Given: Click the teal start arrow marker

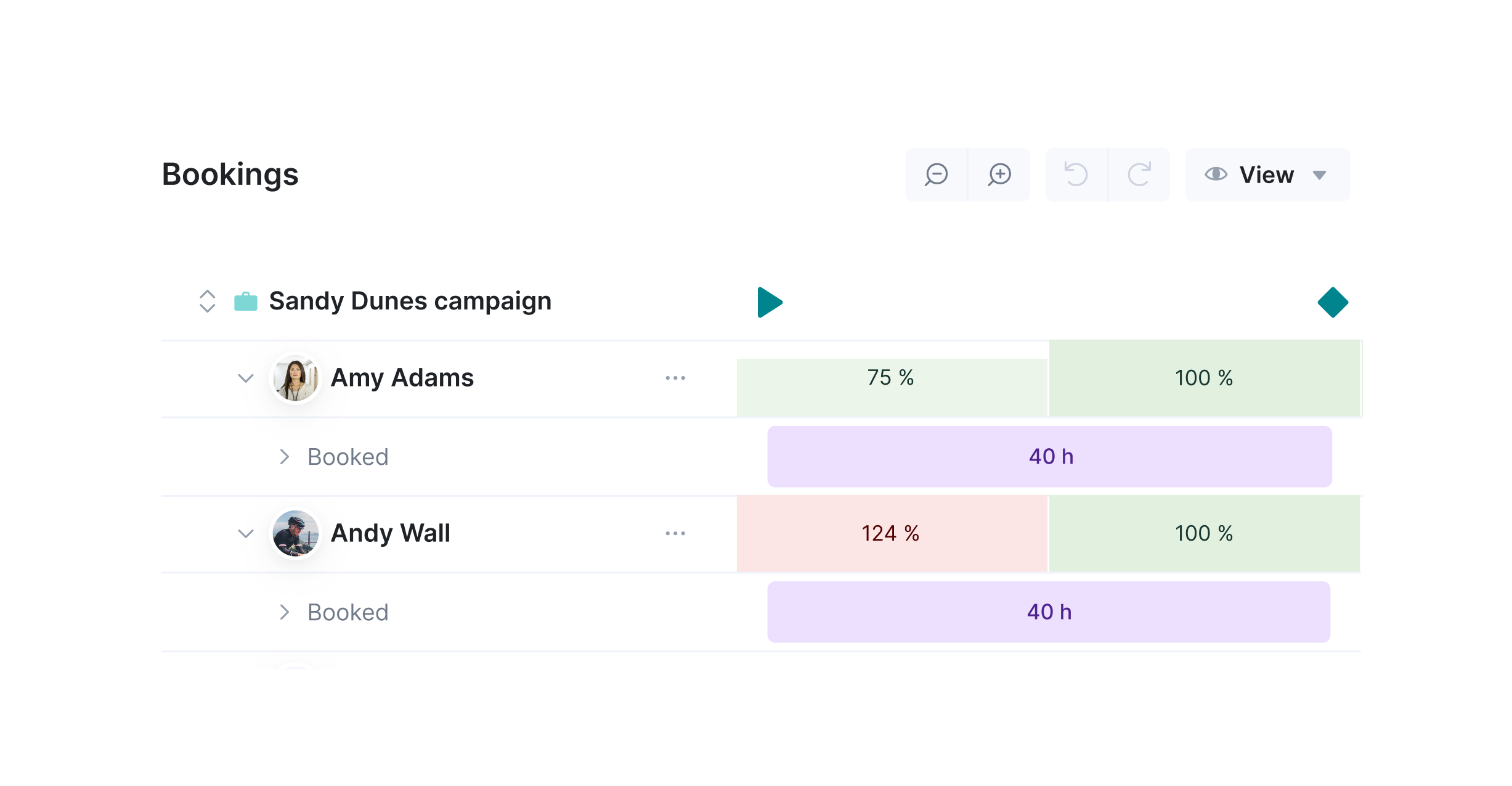Looking at the screenshot, I should pyautogui.click(x=770, y=302).
